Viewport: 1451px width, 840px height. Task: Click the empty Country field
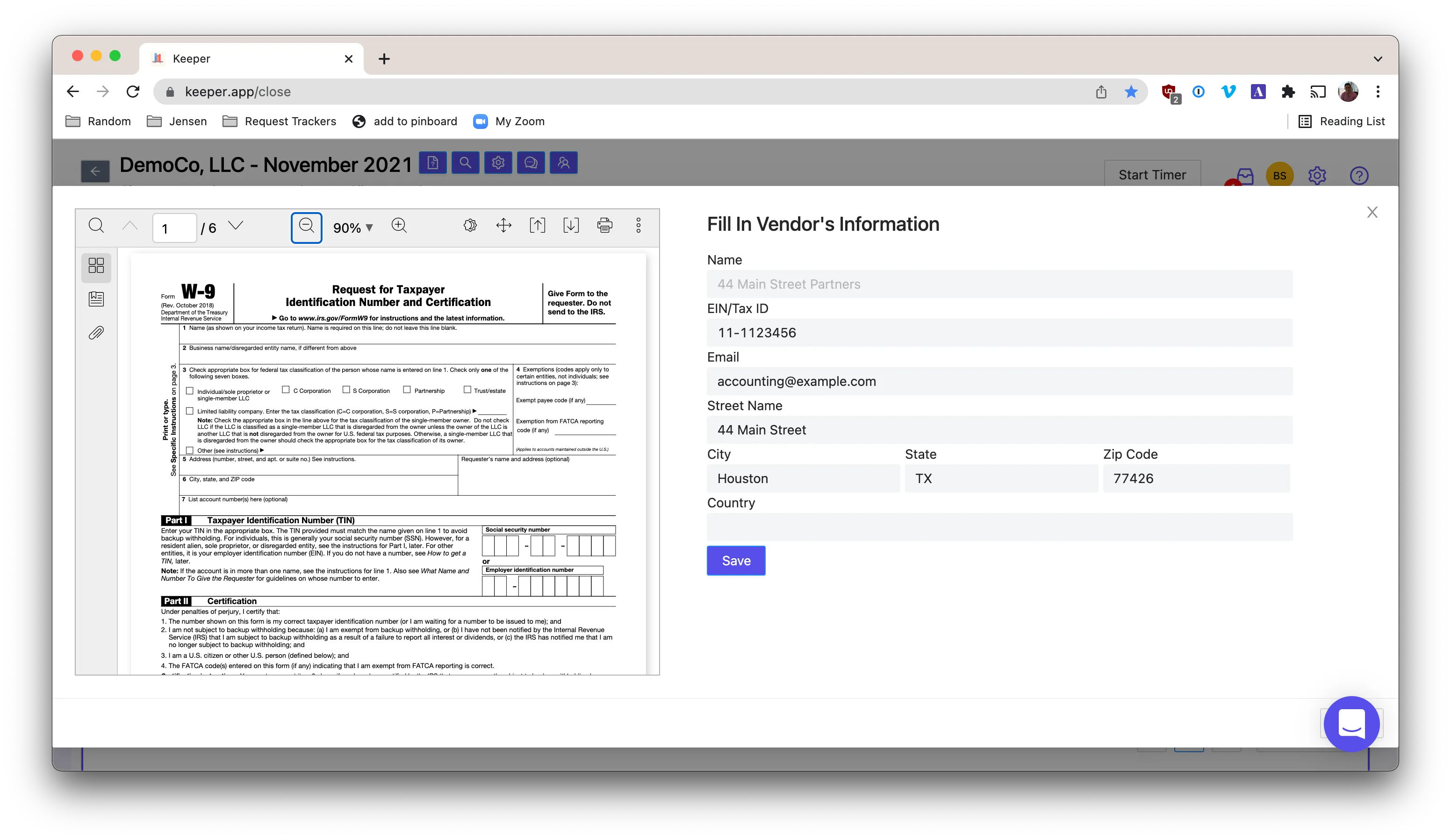999,527
